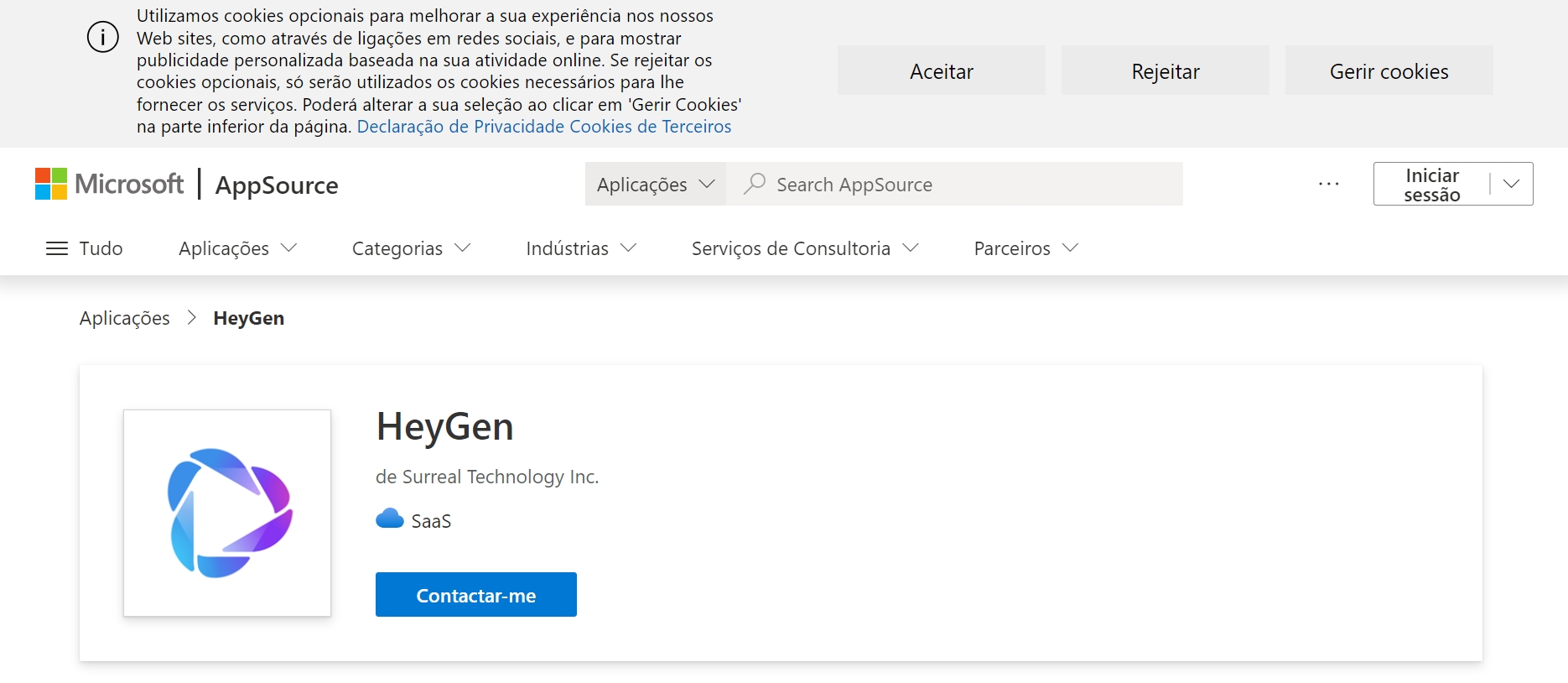This screenshot has height=683, width=1568.
Task: Open Gerir cookies settings
Action: point(1389,70)
